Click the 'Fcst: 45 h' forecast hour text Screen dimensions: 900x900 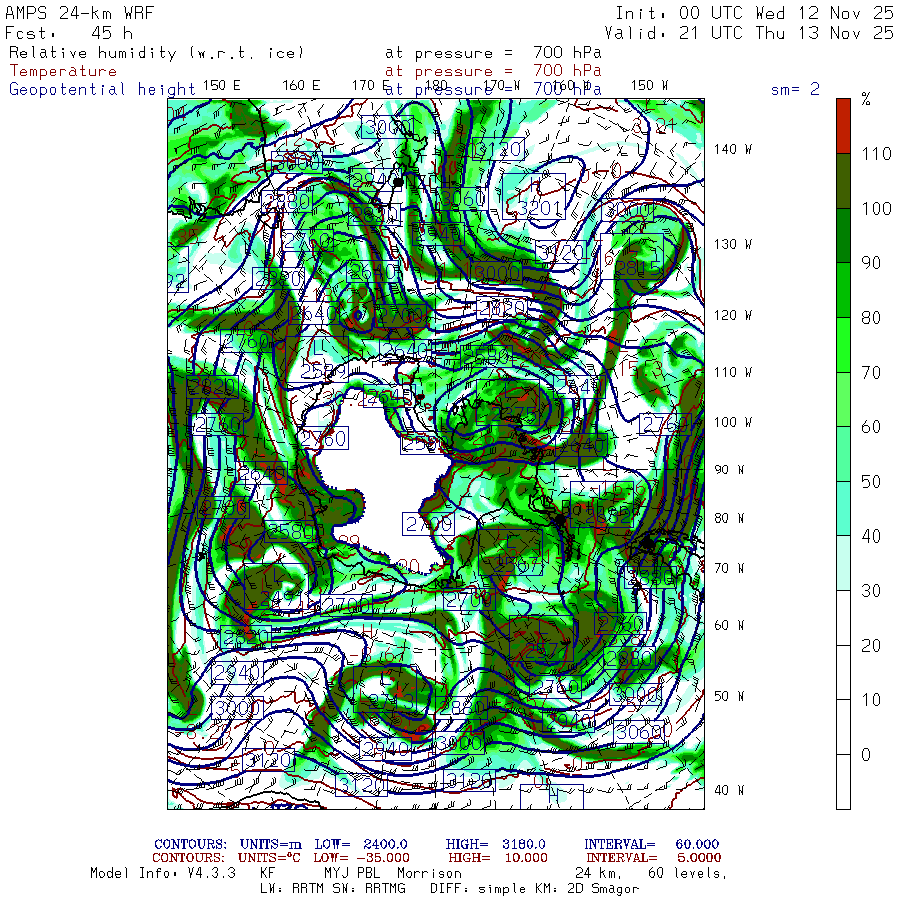69,33
